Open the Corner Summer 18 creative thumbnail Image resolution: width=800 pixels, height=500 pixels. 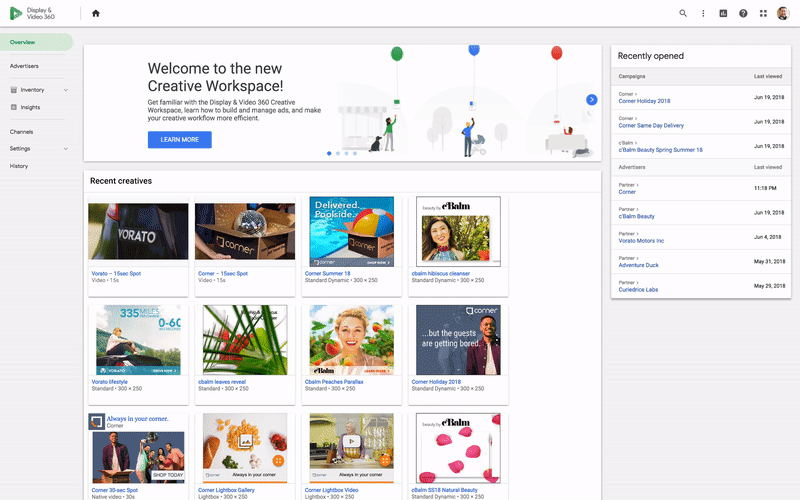tap(351, 232)
